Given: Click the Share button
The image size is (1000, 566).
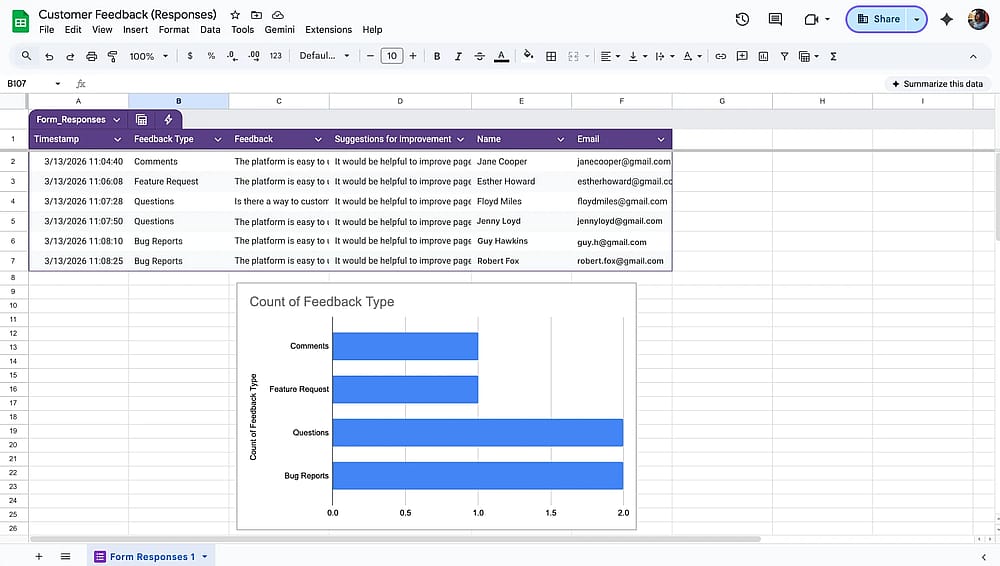Looking at the screenshot, I should point(878,19).
